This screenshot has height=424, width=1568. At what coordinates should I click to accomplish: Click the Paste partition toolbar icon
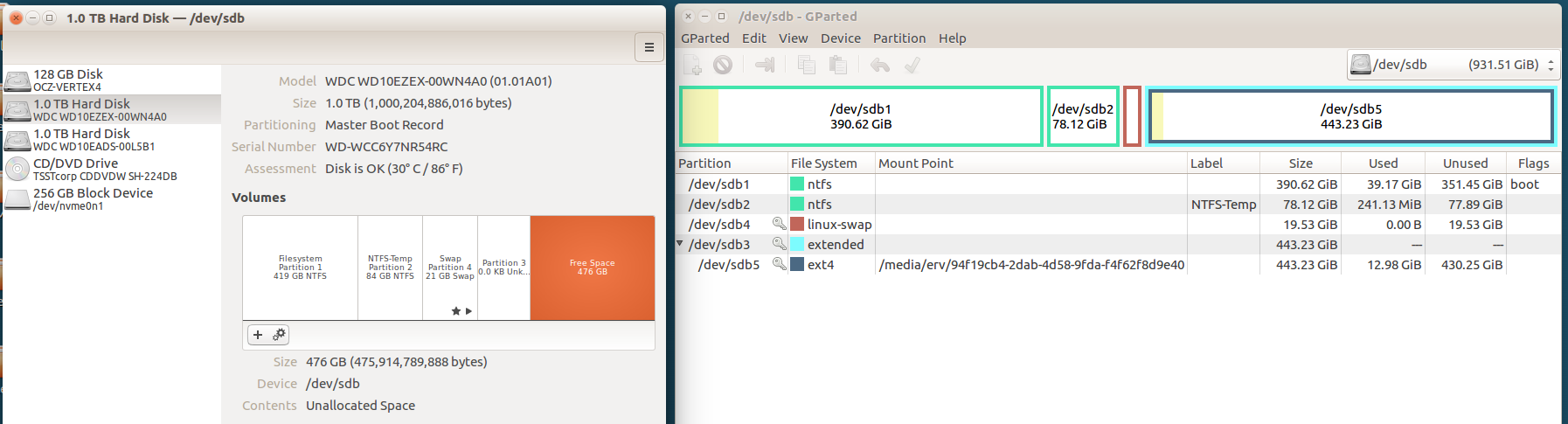point(837,66)
